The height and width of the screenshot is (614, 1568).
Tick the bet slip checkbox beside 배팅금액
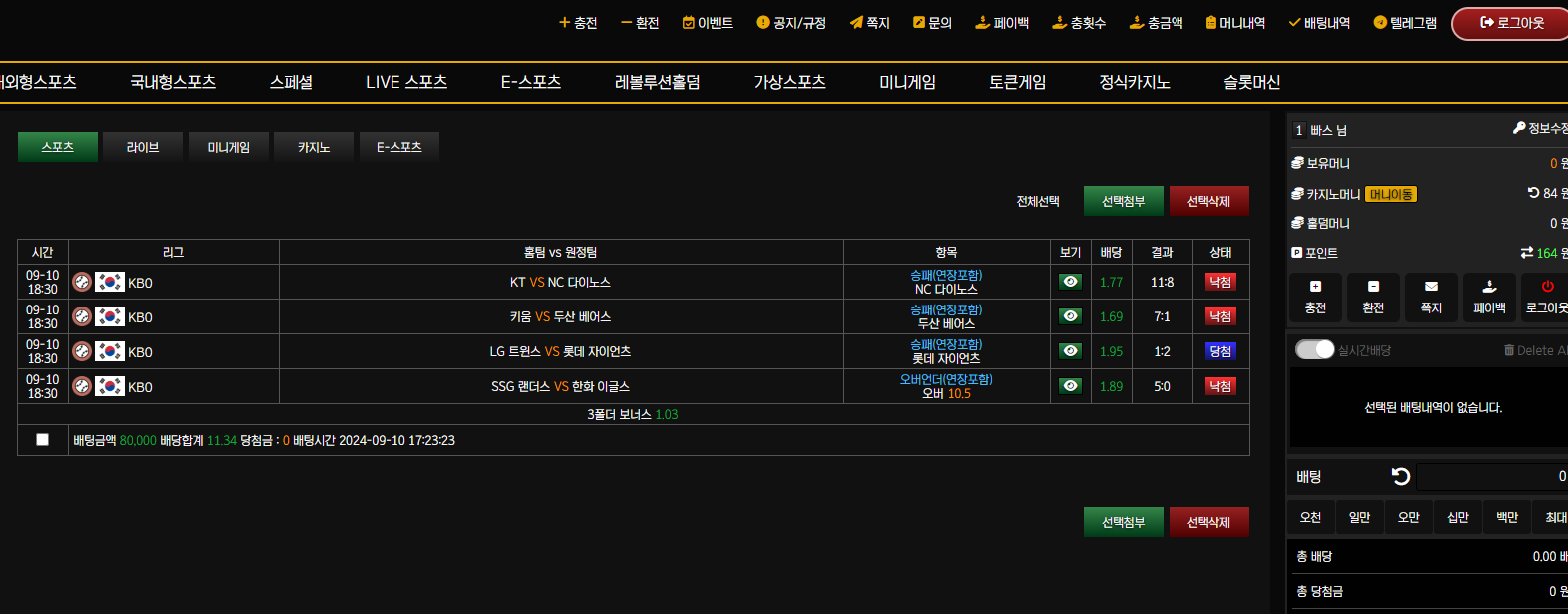pyautogui.click(x=42, y=439)
